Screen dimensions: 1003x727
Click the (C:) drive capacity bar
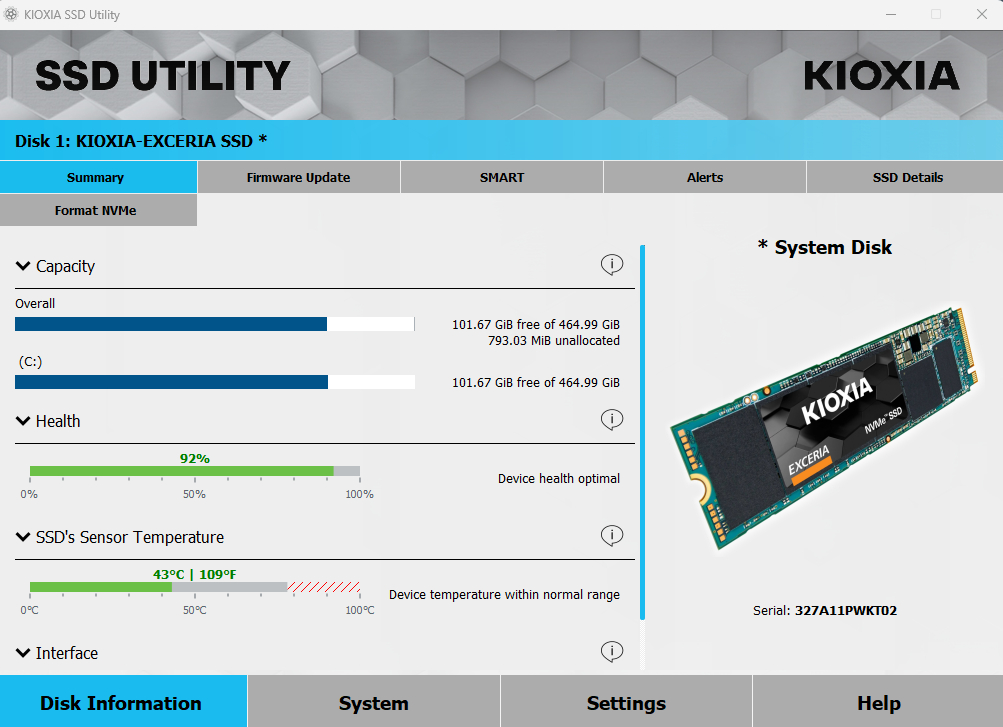point(215,382)
